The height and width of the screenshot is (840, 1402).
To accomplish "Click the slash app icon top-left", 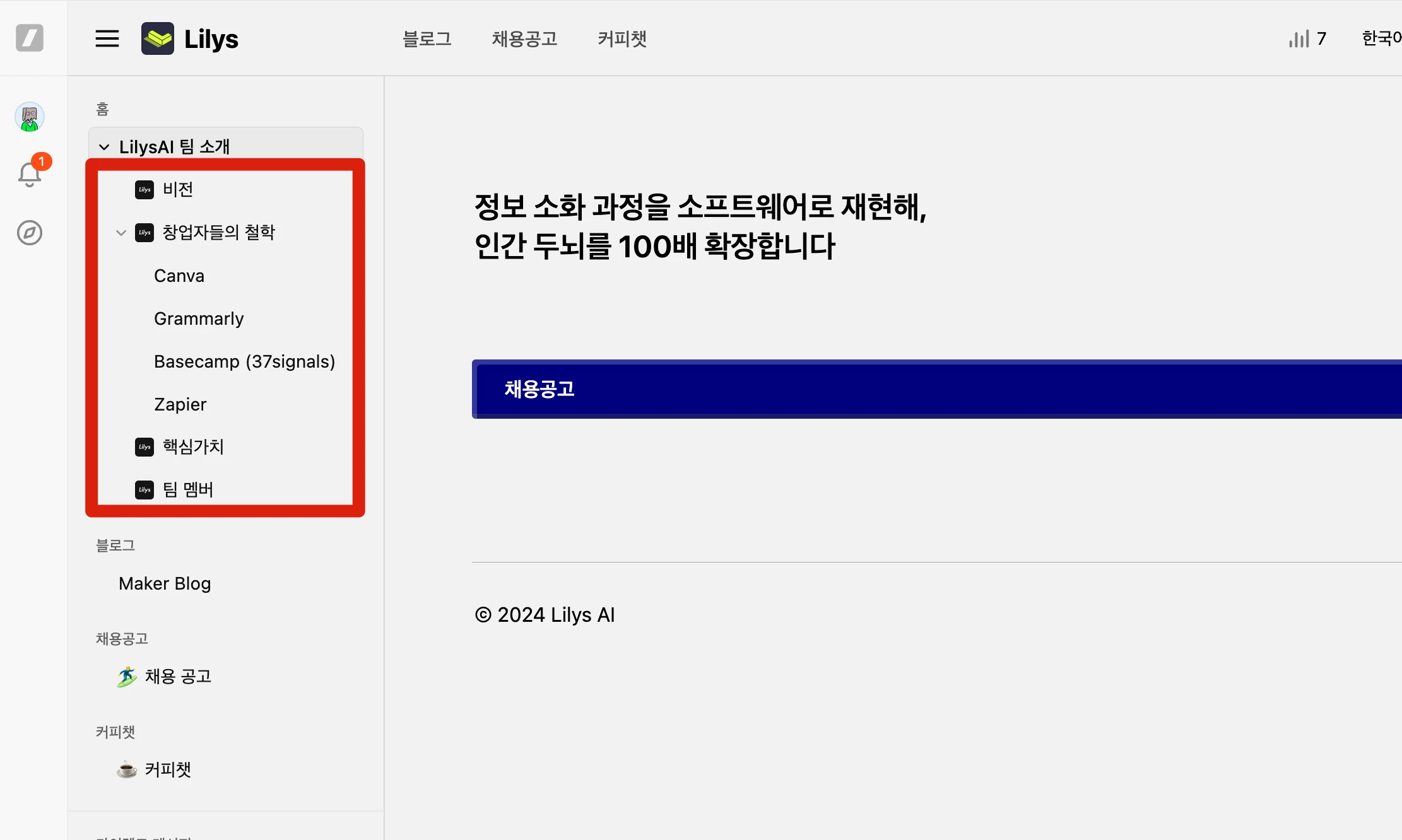I will pyautogui.click(x=30, y=38).
